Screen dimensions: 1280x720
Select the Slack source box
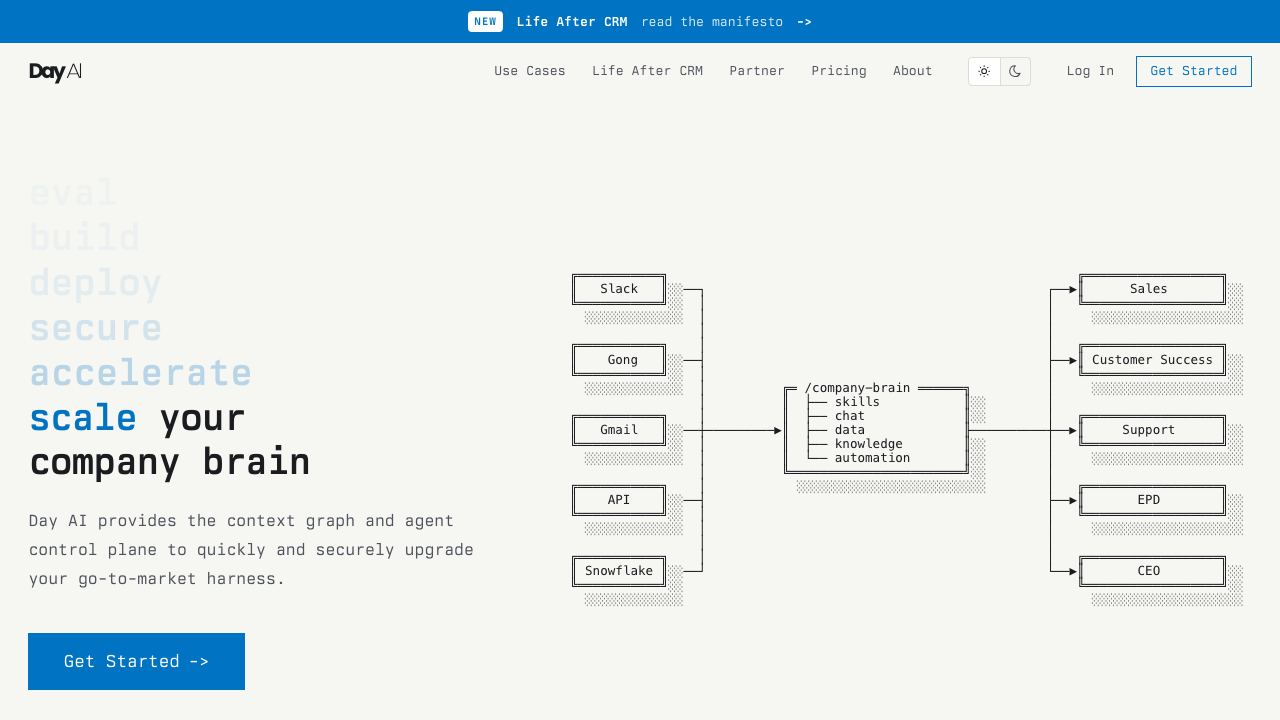[619, 289]
